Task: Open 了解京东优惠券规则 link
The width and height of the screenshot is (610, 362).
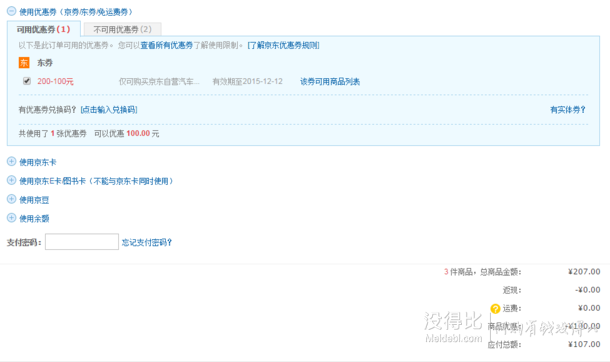Action: (283, 45)
